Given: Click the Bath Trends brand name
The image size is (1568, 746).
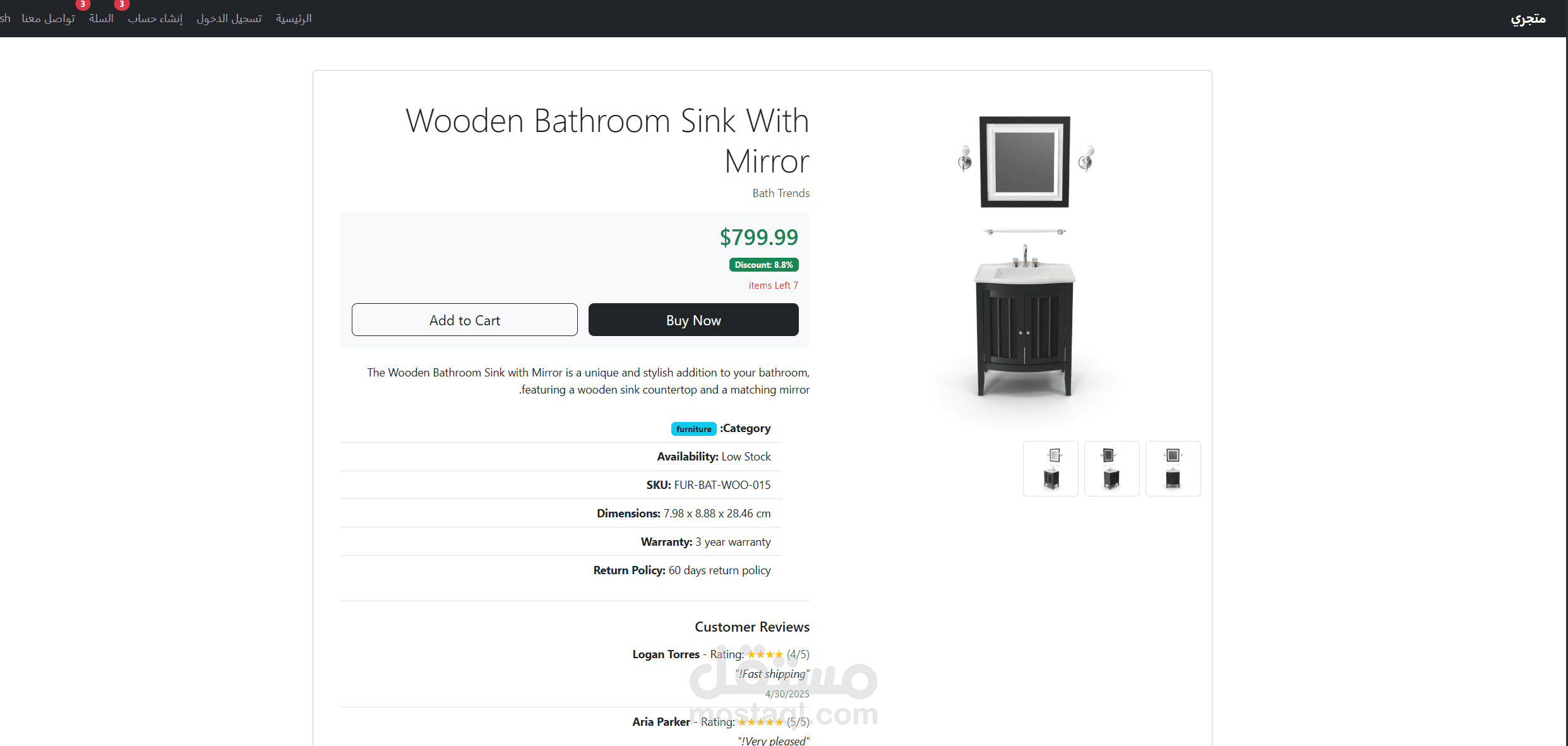Looking at the screenshot, I should [781, 193].
